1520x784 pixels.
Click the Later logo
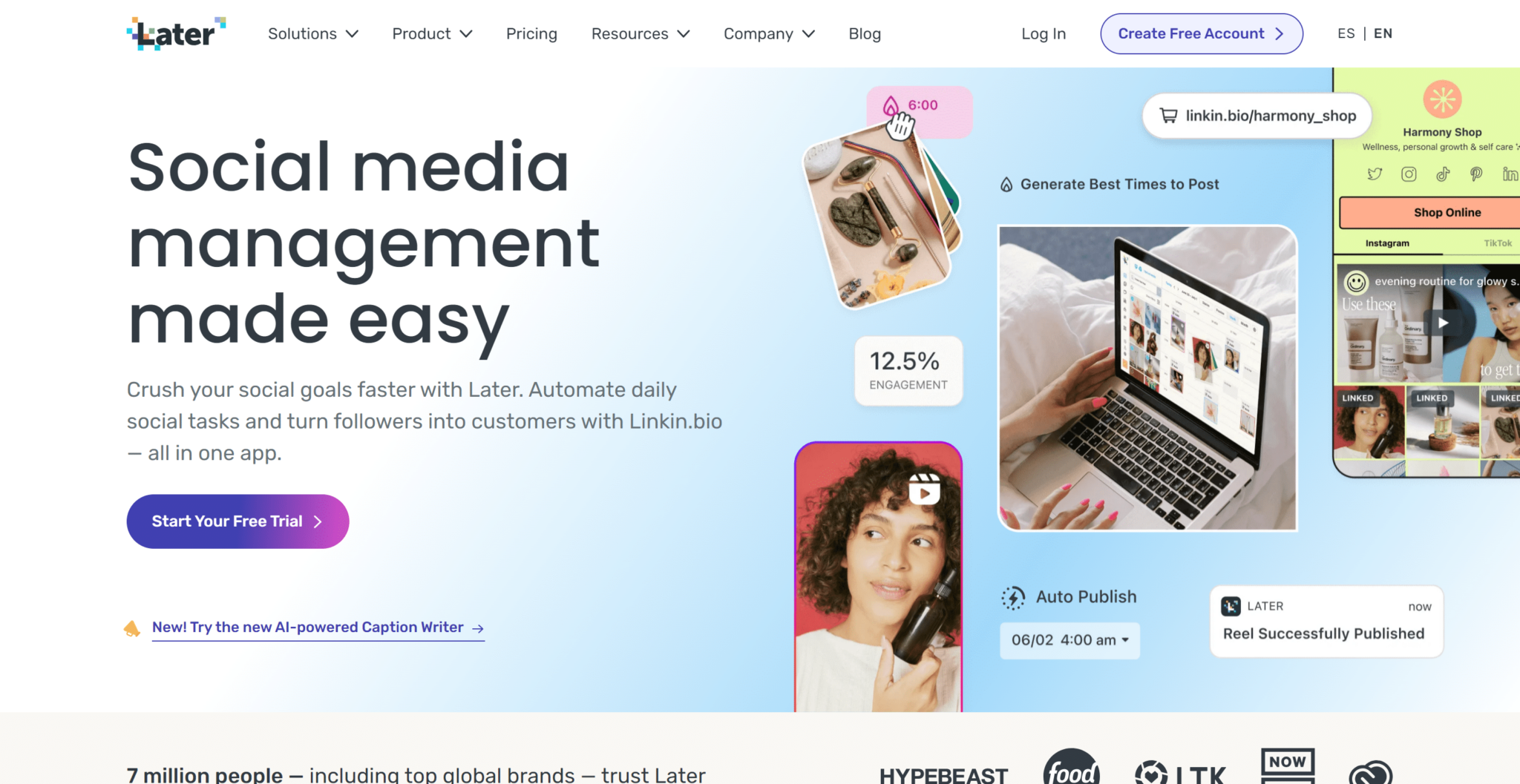pyautogui.click(x=176, y=33)
